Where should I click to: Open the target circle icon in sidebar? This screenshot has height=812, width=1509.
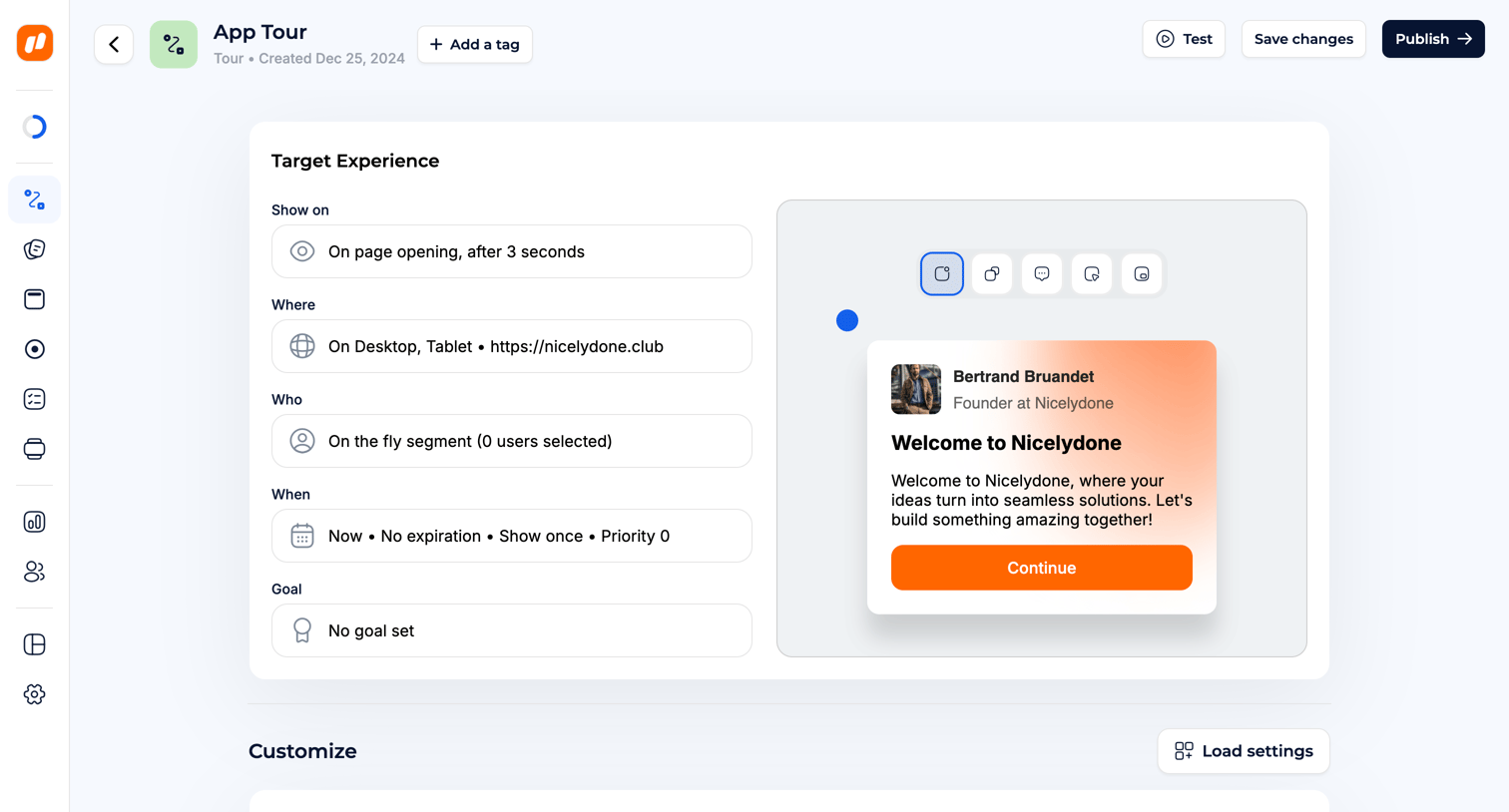pos(35,349)
